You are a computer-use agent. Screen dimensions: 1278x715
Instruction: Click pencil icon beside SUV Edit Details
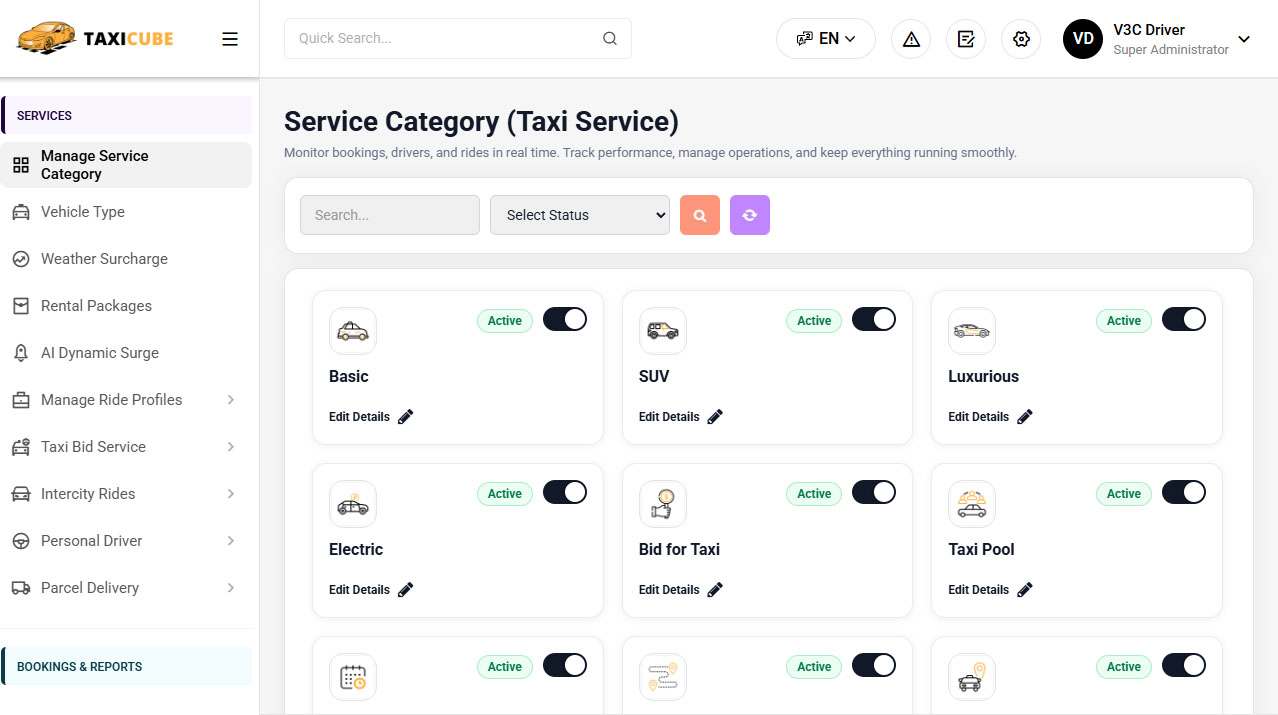tap(715, 417)
